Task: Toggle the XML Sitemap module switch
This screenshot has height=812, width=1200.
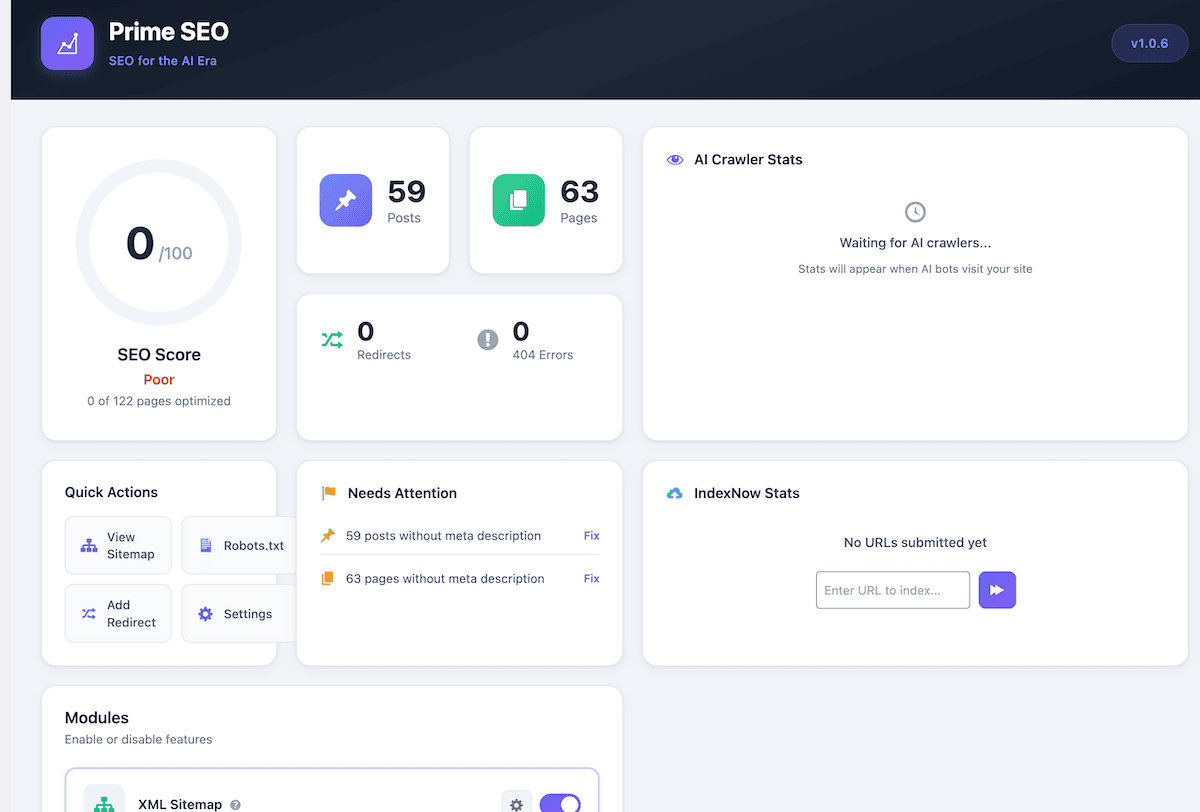Action: 560,804
